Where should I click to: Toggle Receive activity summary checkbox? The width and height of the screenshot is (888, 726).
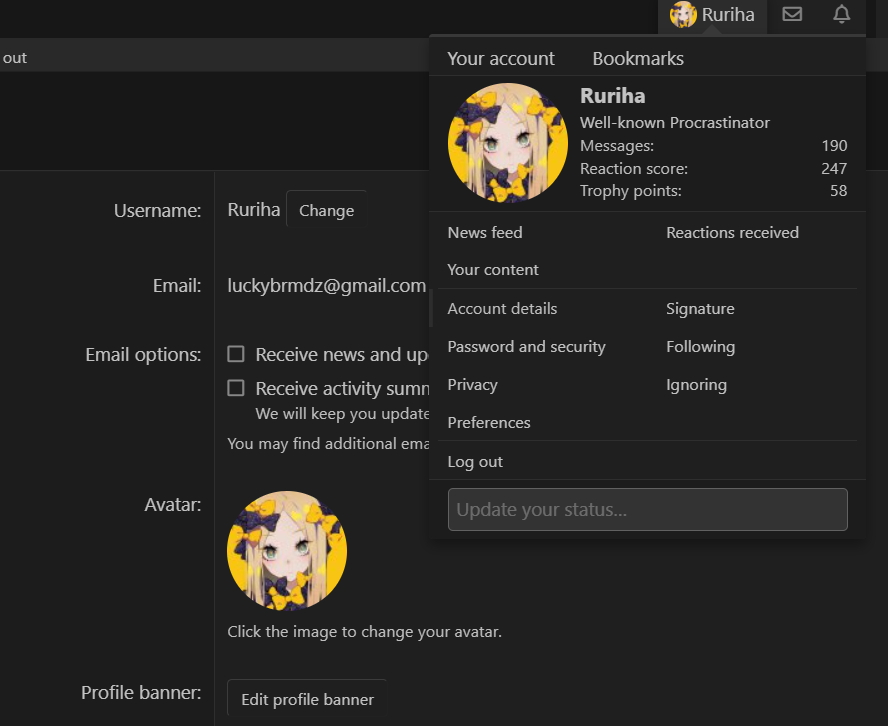(236, 388)
